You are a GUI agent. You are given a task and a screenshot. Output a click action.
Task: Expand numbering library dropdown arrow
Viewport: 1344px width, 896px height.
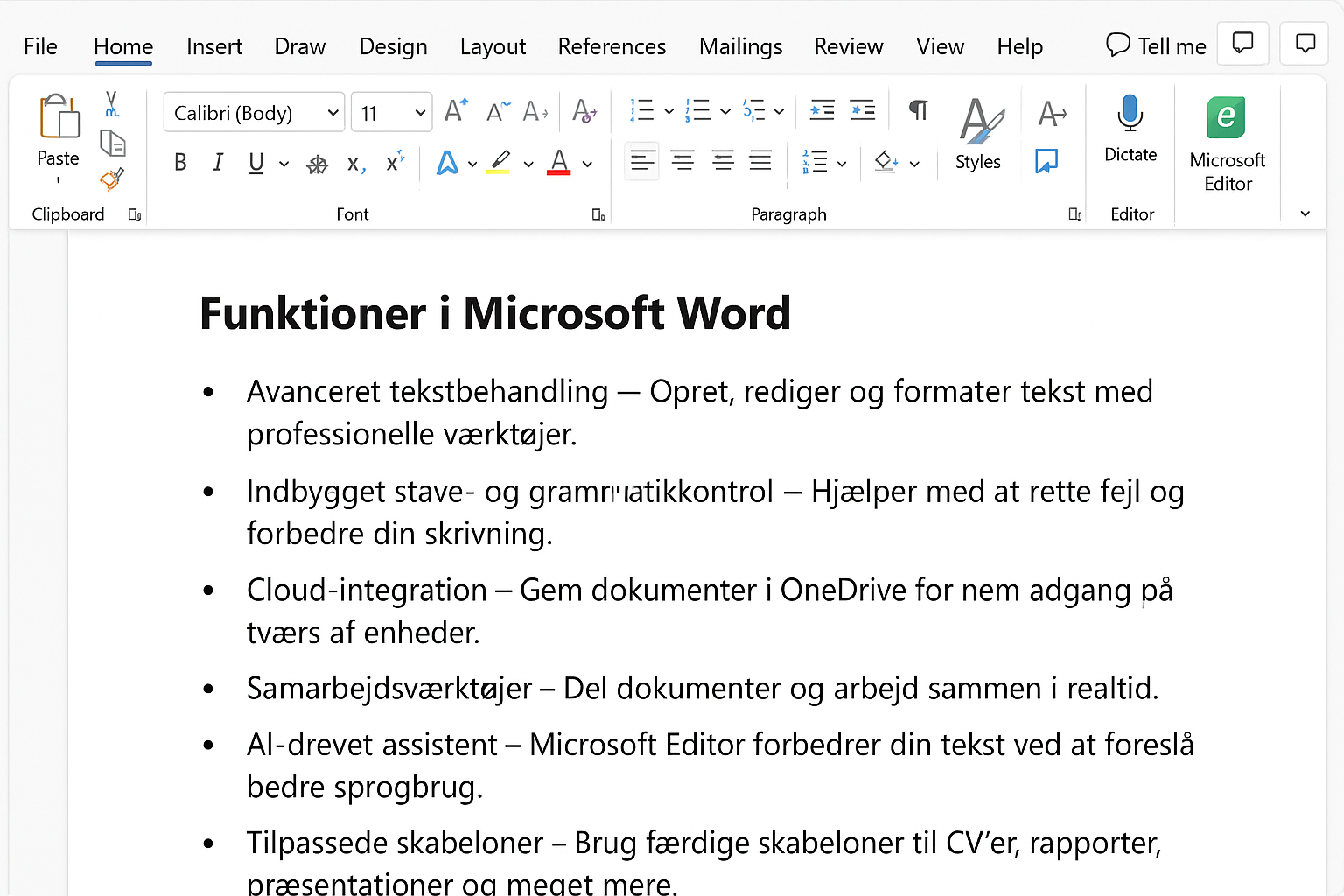(x=724, y=111)
